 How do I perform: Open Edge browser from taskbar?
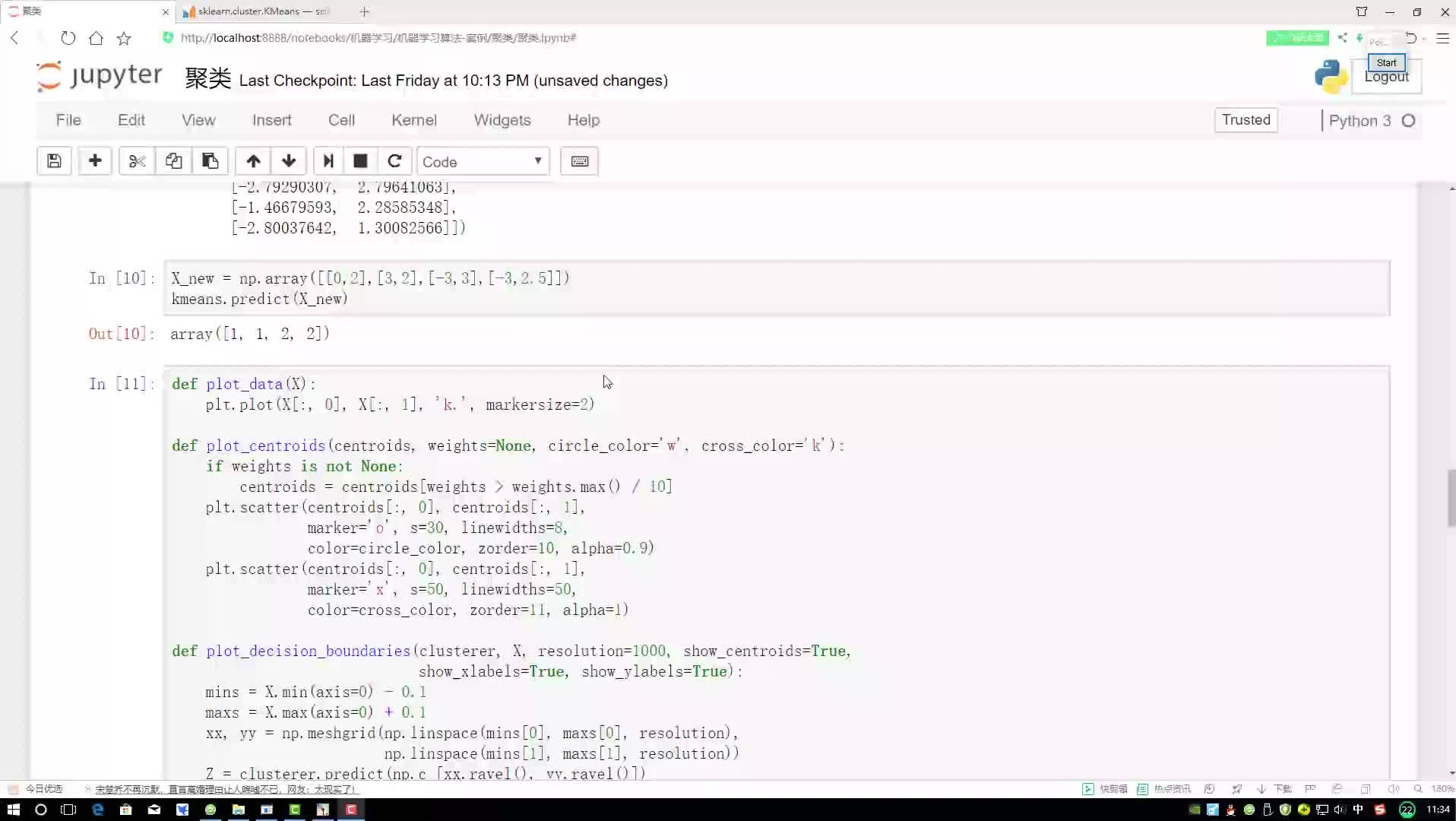coord(97,810)
